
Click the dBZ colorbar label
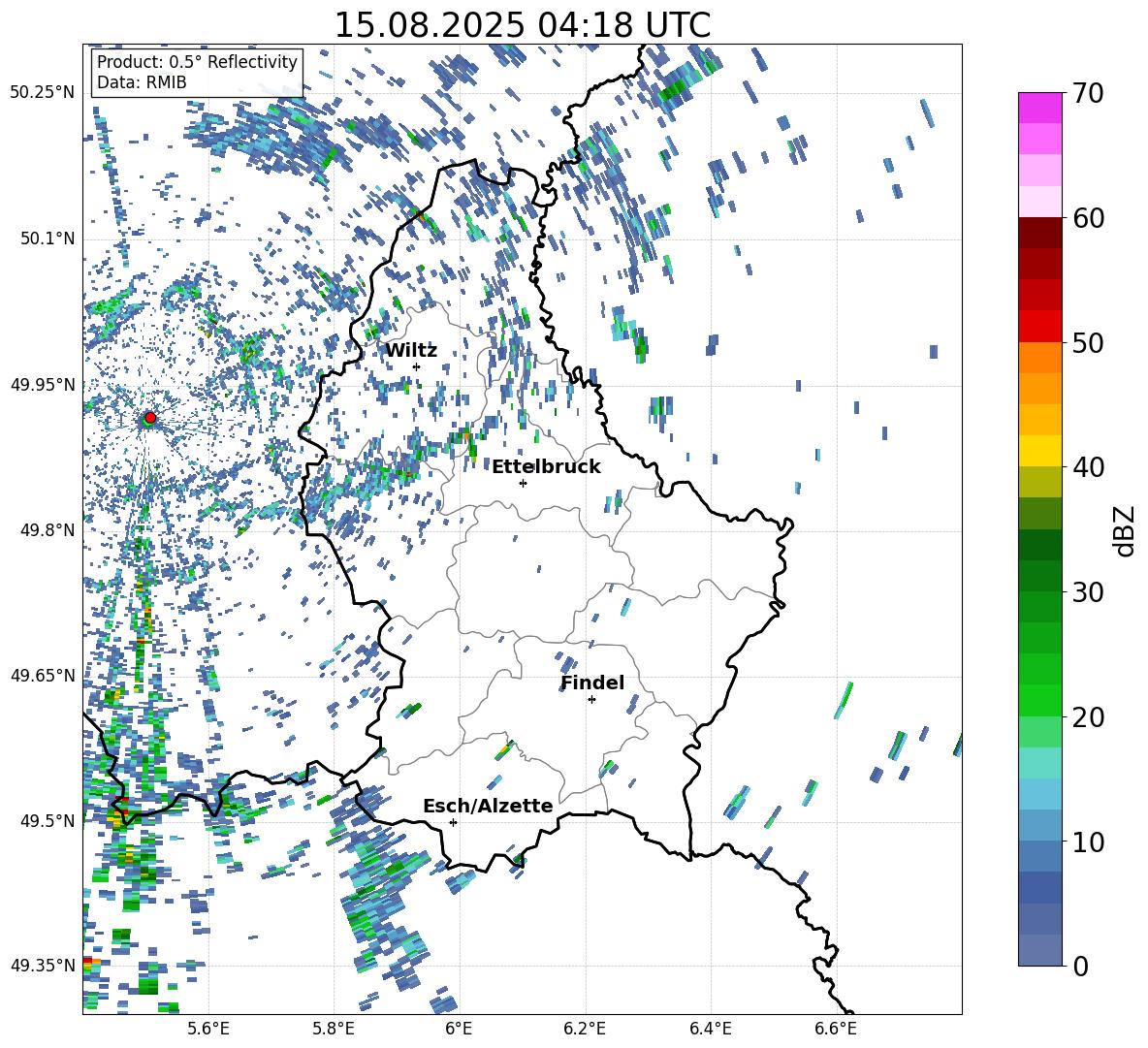pos(1126,530)
